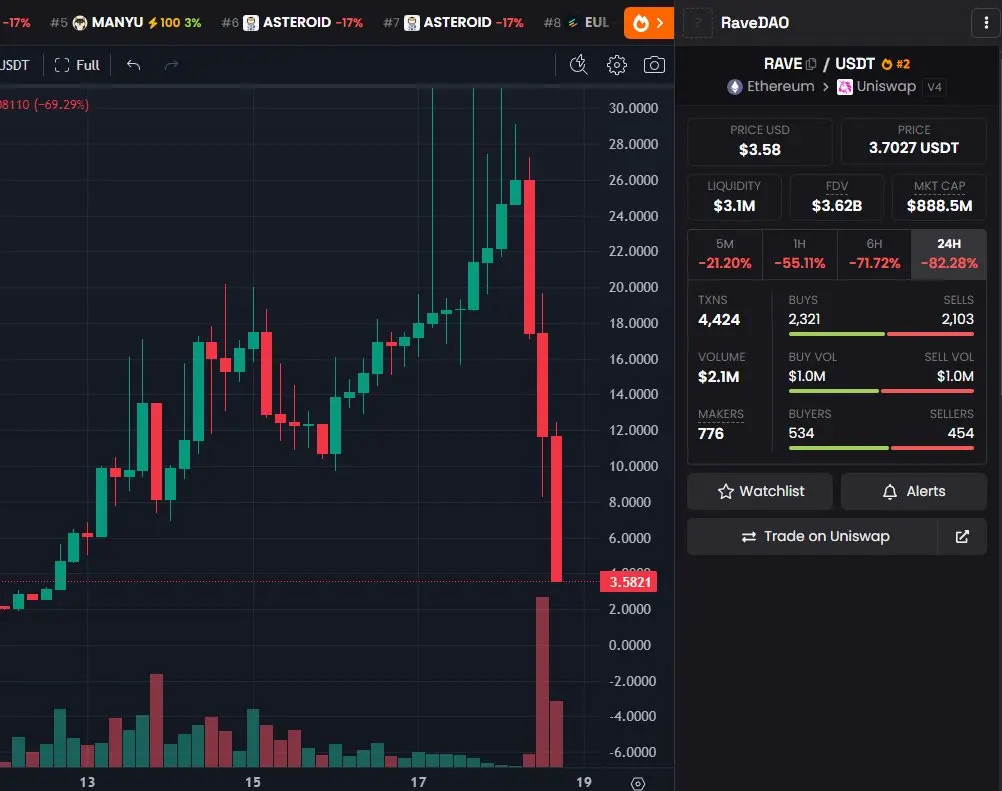Screen dimensions: 1002x791
Task: Click the chart time axis settings icon
Action: (637, 783)
